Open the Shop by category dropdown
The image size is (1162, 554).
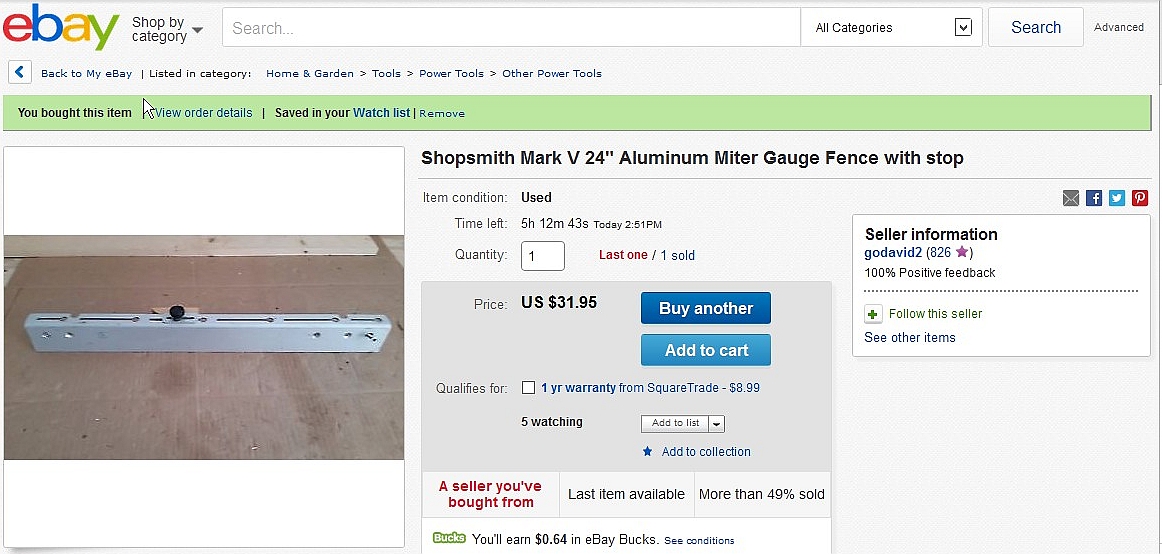click(x=167, y=30)
